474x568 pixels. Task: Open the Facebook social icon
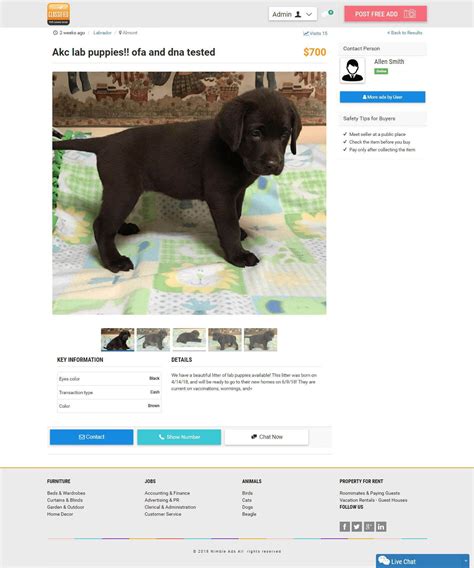(x=344, y=526)
